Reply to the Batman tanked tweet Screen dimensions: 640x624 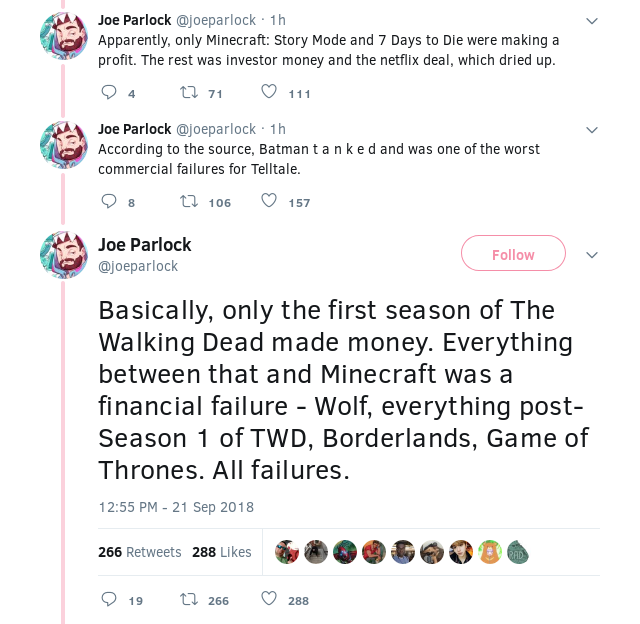pos(109,201)
